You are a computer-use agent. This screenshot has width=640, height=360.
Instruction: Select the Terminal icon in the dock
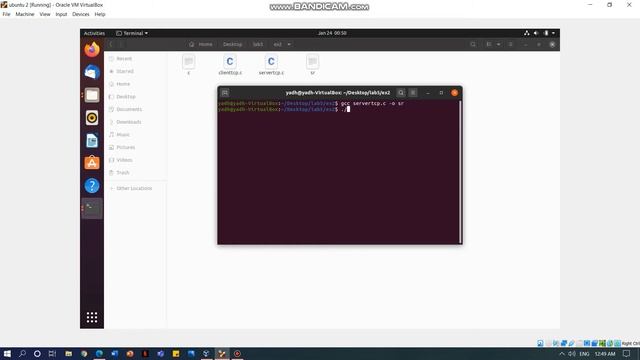click(92, 208)
